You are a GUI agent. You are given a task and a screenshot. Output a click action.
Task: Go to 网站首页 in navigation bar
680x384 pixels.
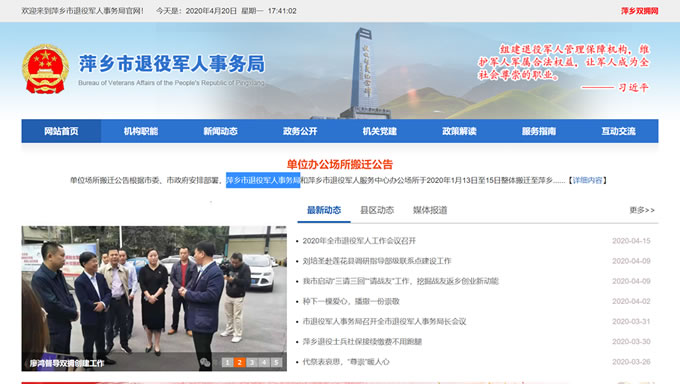click(61, 131)
